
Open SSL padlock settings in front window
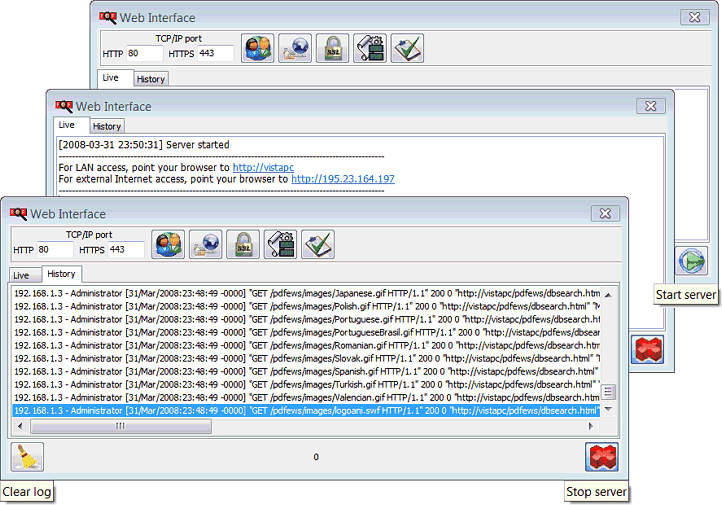click(x=243, y=245)
